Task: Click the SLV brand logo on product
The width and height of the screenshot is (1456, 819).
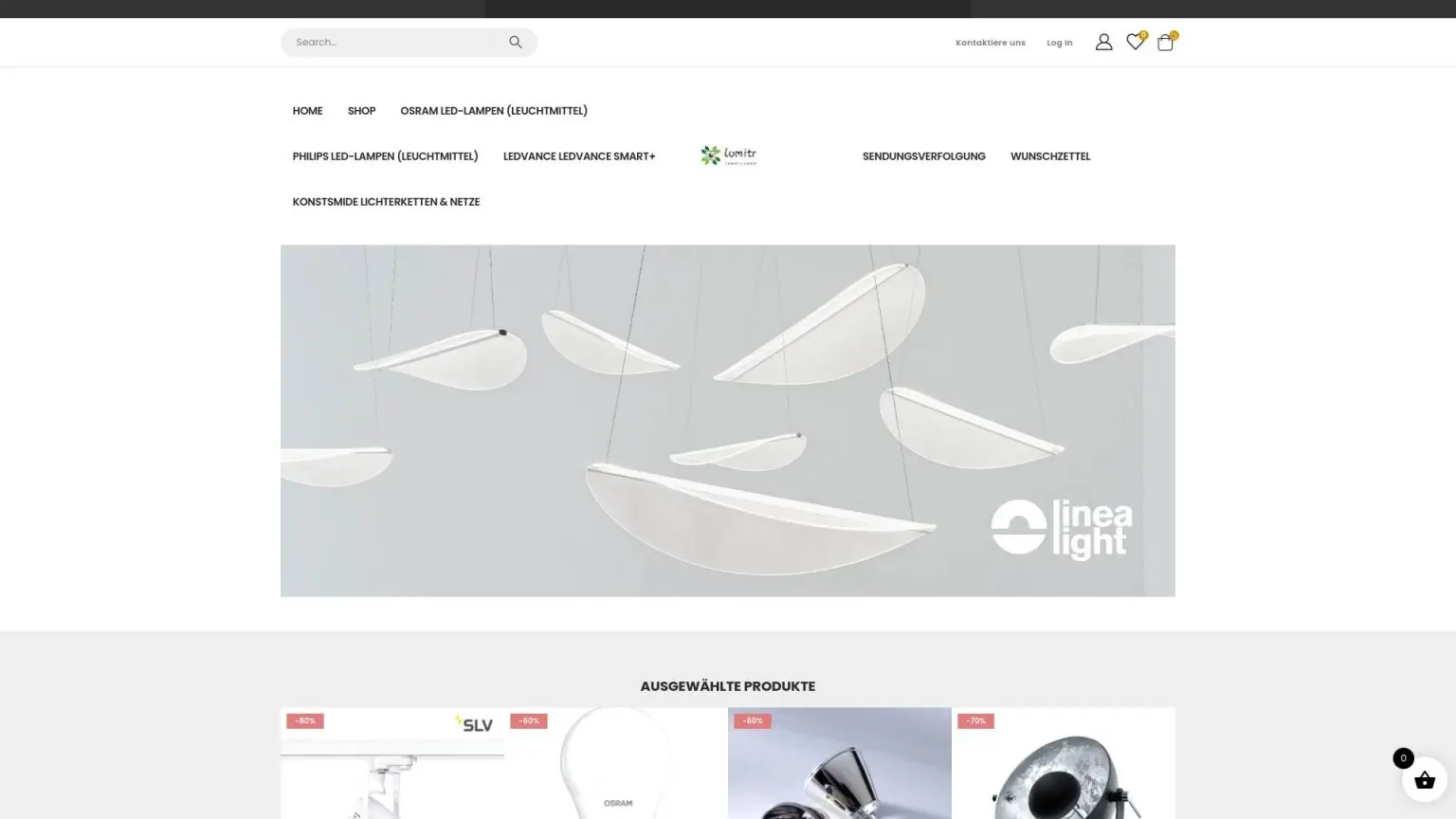Action: [474, 724]
